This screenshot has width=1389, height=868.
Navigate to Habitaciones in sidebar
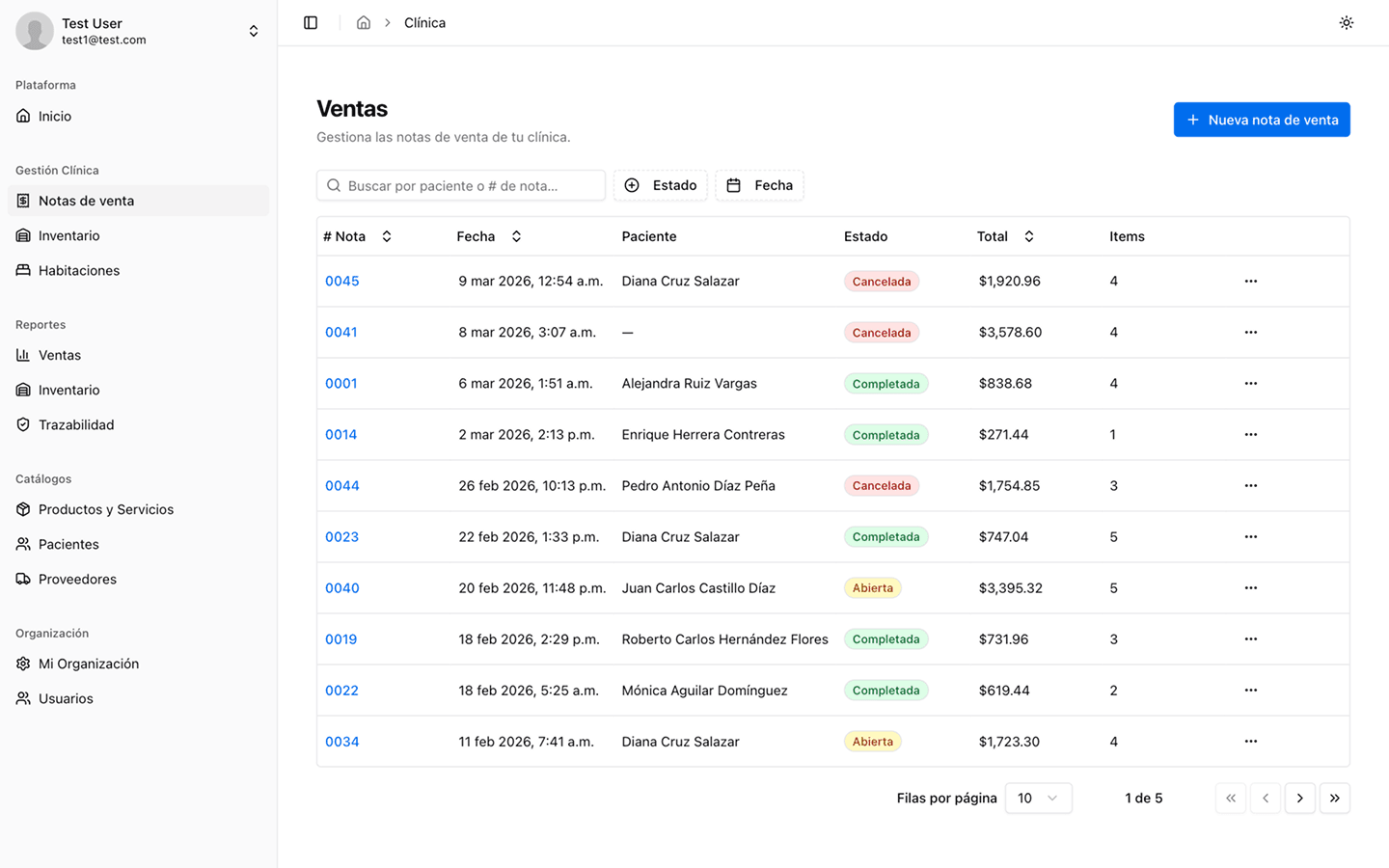(79, 270)
